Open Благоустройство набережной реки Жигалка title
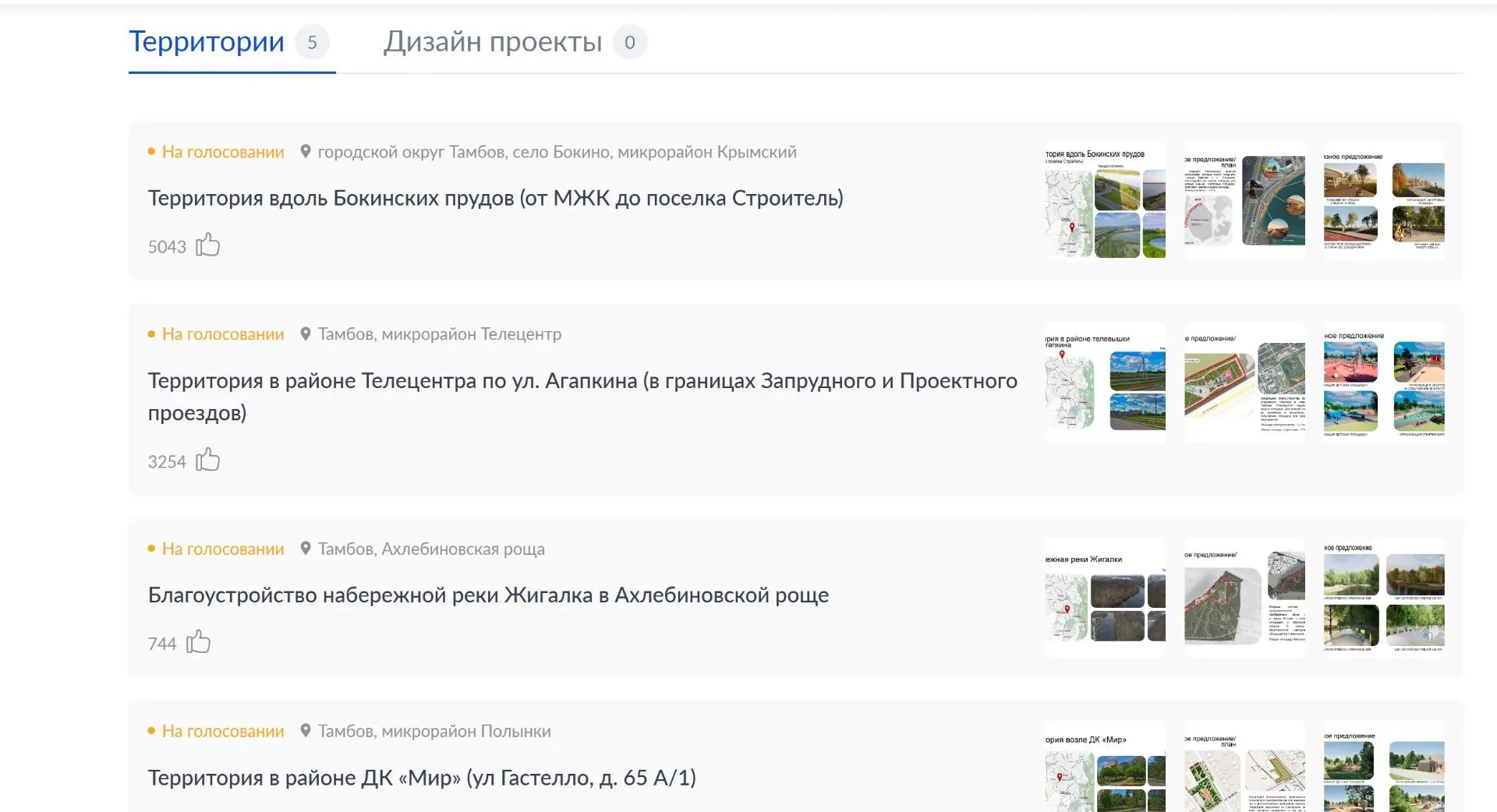 (488, 595)
